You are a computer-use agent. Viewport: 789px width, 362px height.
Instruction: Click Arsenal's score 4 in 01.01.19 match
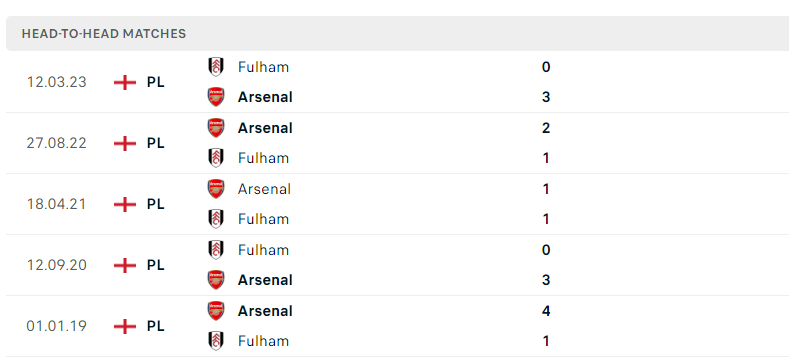pyautogui.click(x=546, y=311)
